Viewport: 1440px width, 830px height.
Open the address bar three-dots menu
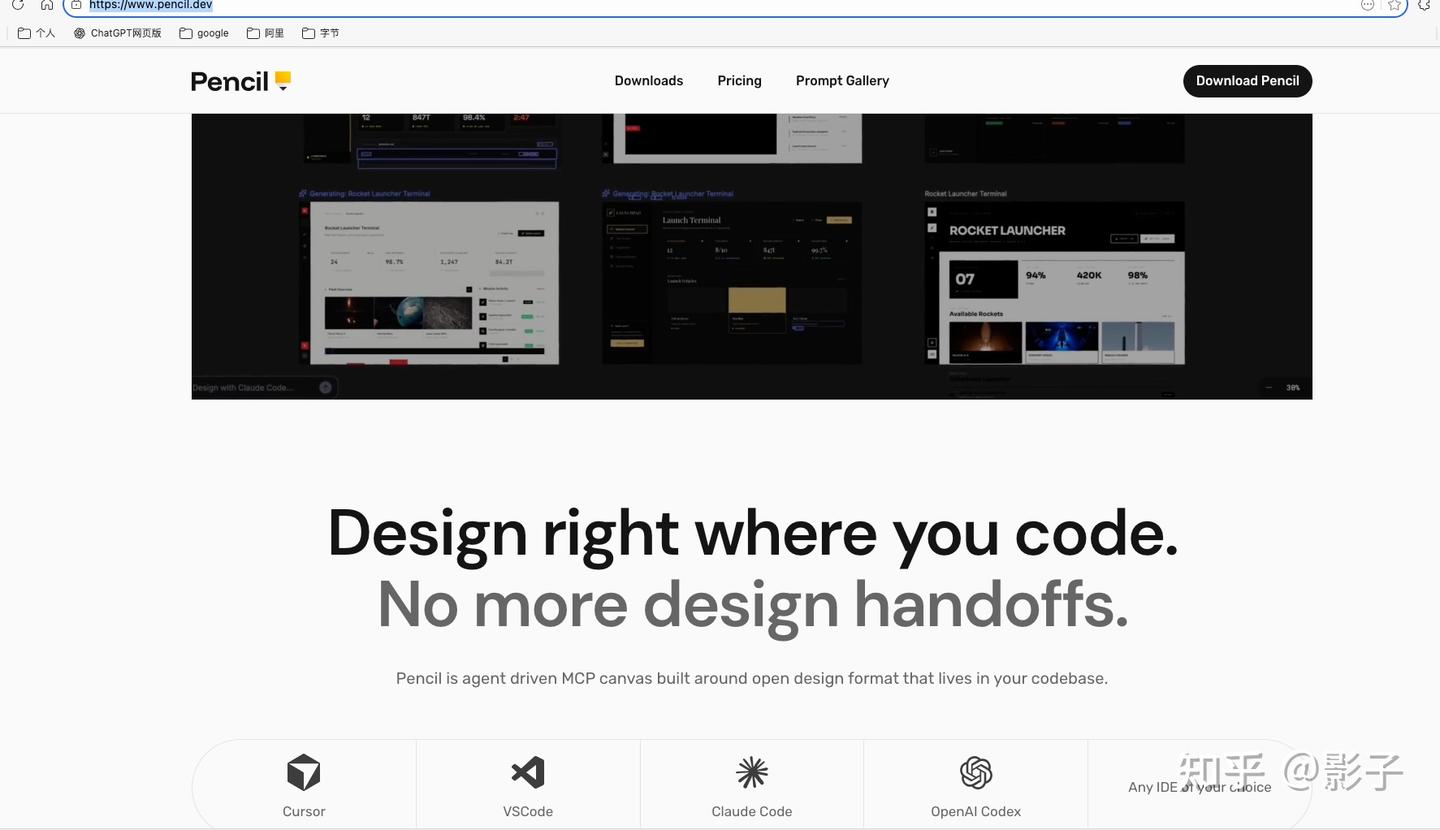click(x=1367, y=5)
